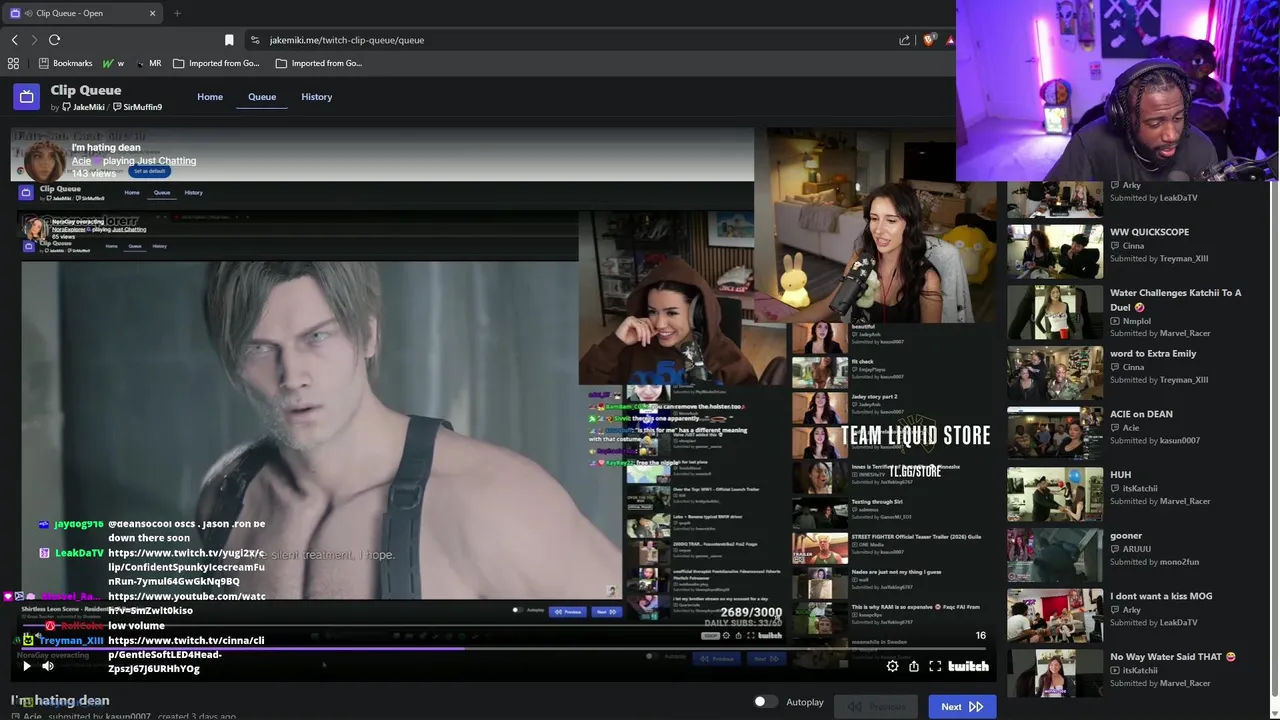The width and height of the screenshot is (1280, 720).
Task: Open the ACIE on DEAN clip thumbnail
Action: 1055,434
